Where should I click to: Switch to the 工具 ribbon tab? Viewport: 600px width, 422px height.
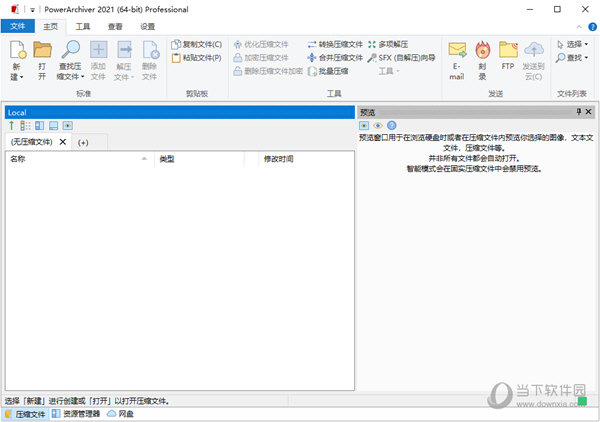click(x=83, y=26)
